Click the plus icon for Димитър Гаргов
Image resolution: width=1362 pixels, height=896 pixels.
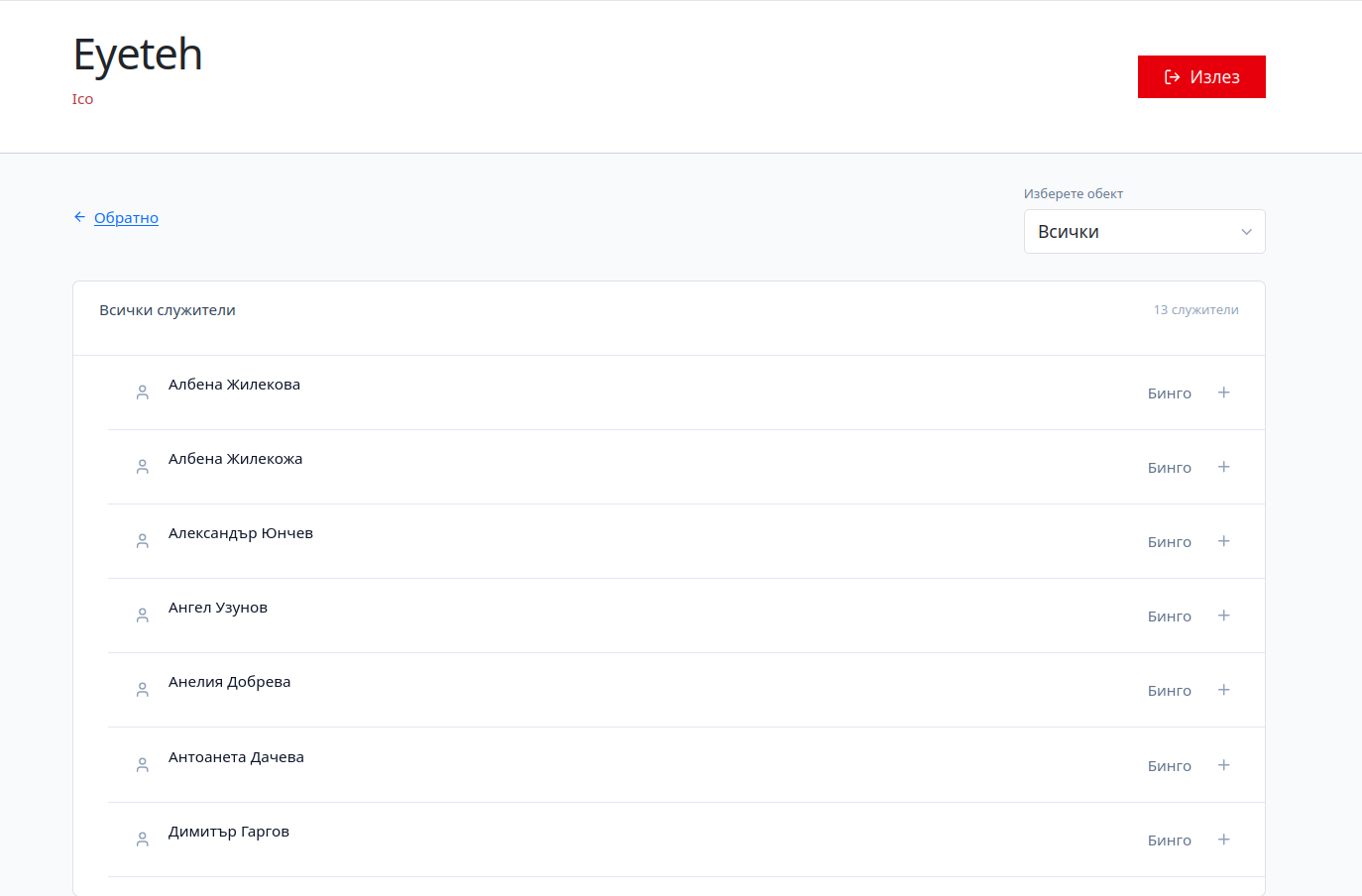[1223, 840]
